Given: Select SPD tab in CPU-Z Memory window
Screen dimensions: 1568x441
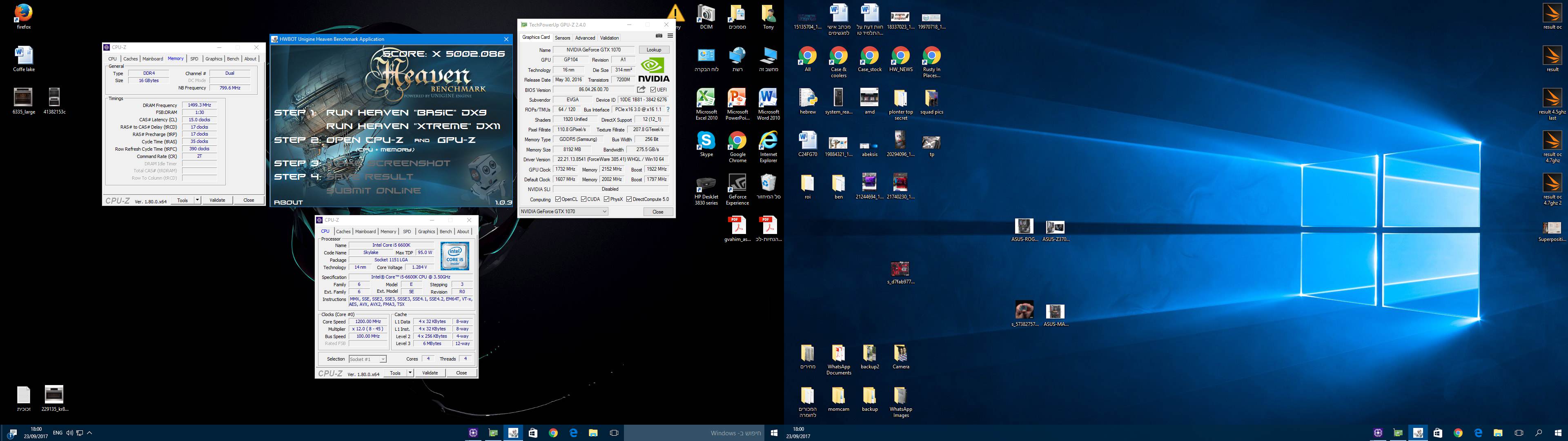Looking at the screenshot, I should [194, 58].
